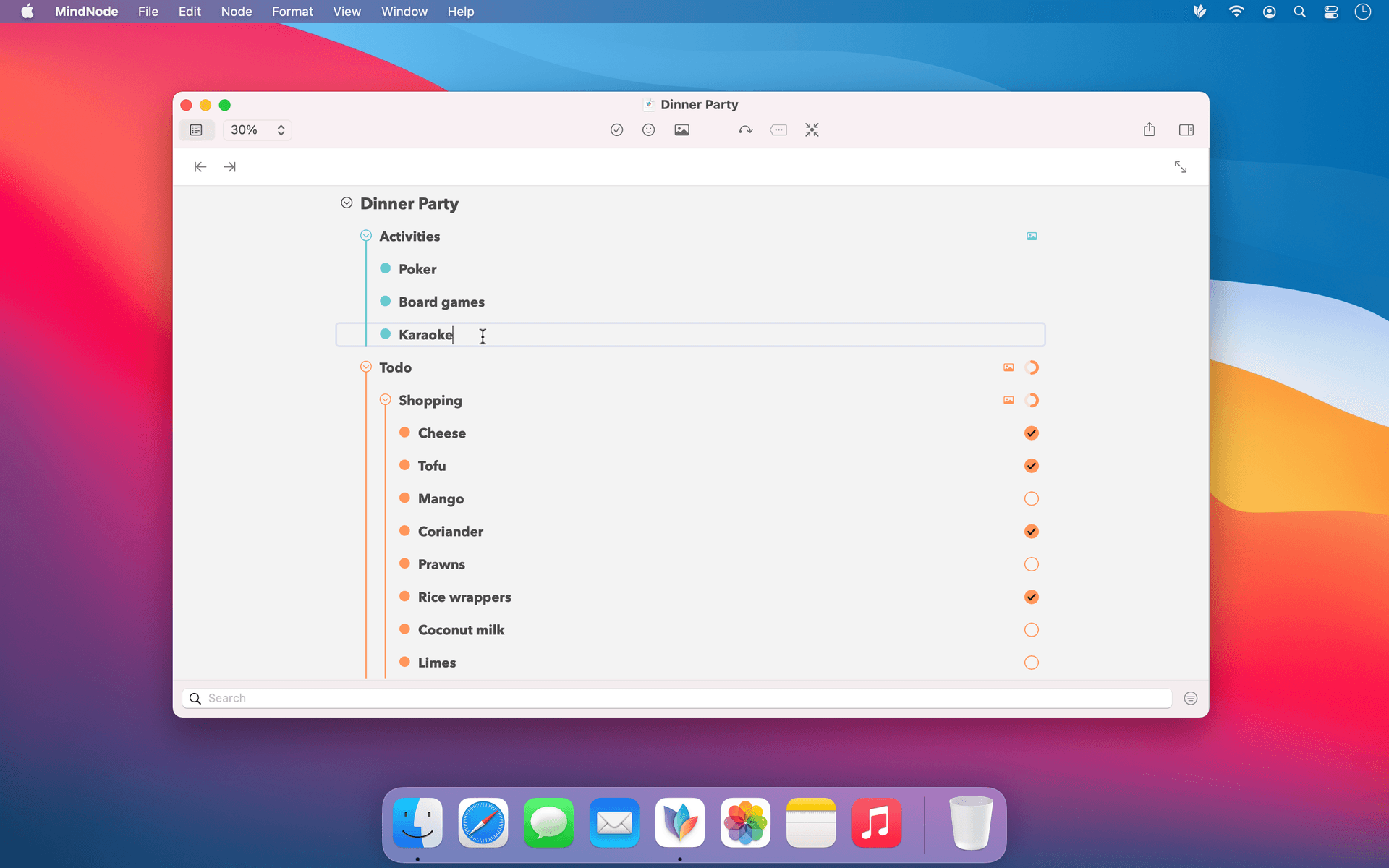Click the share icon in toolbar

point(1149,129)
